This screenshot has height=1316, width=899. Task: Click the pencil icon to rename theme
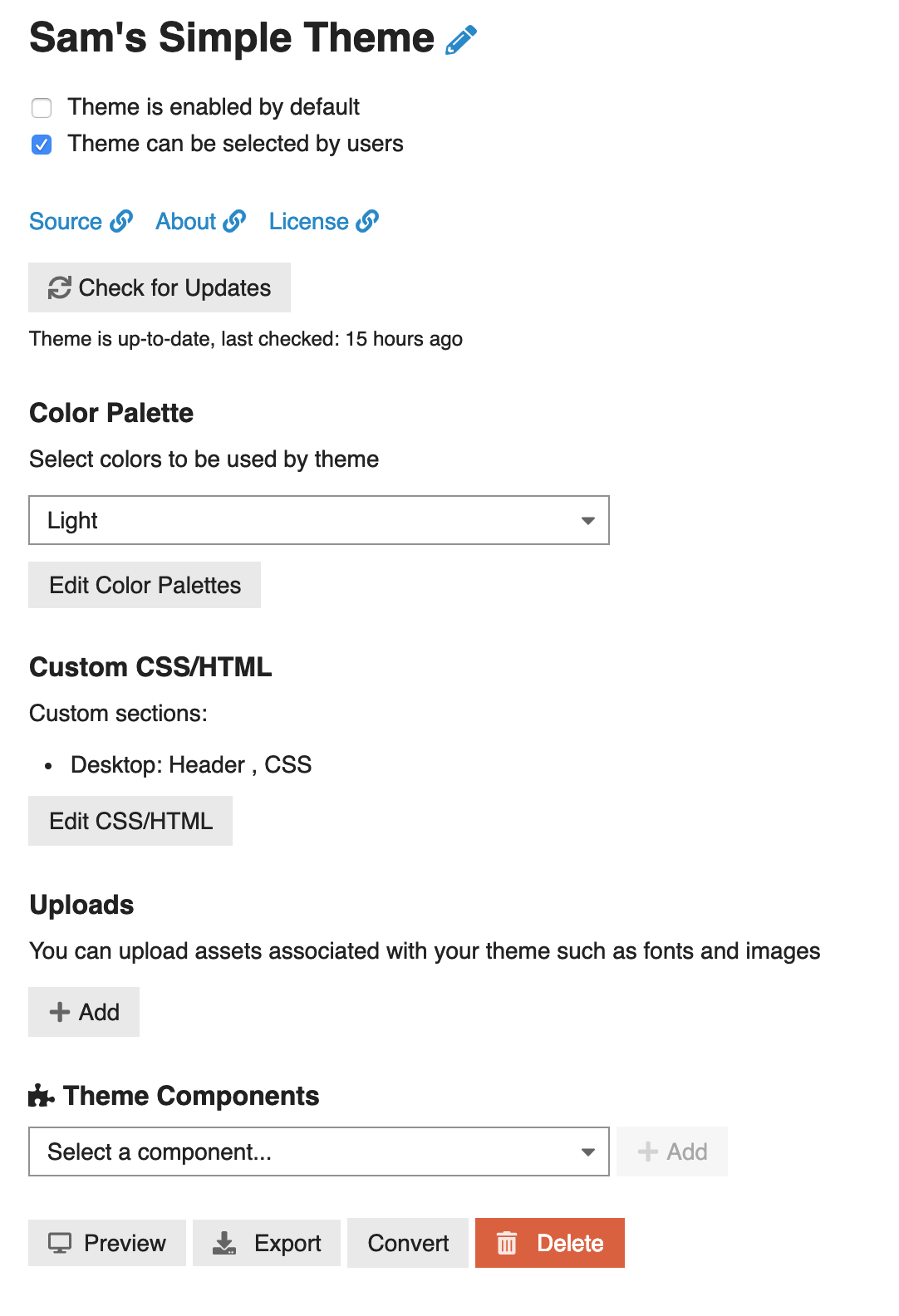[461, 40]
